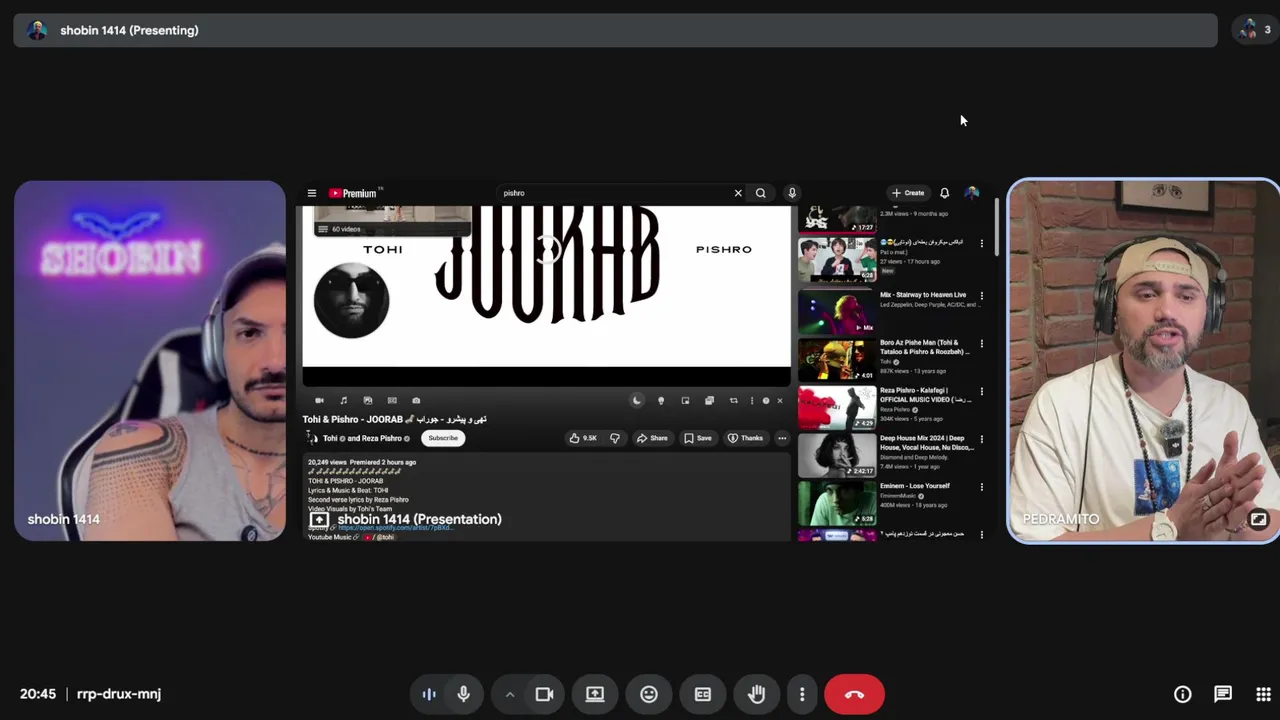1280x720 pixels.
Task: Open menu for Stairway to Heaven Live mix
Action: (981, 295)
